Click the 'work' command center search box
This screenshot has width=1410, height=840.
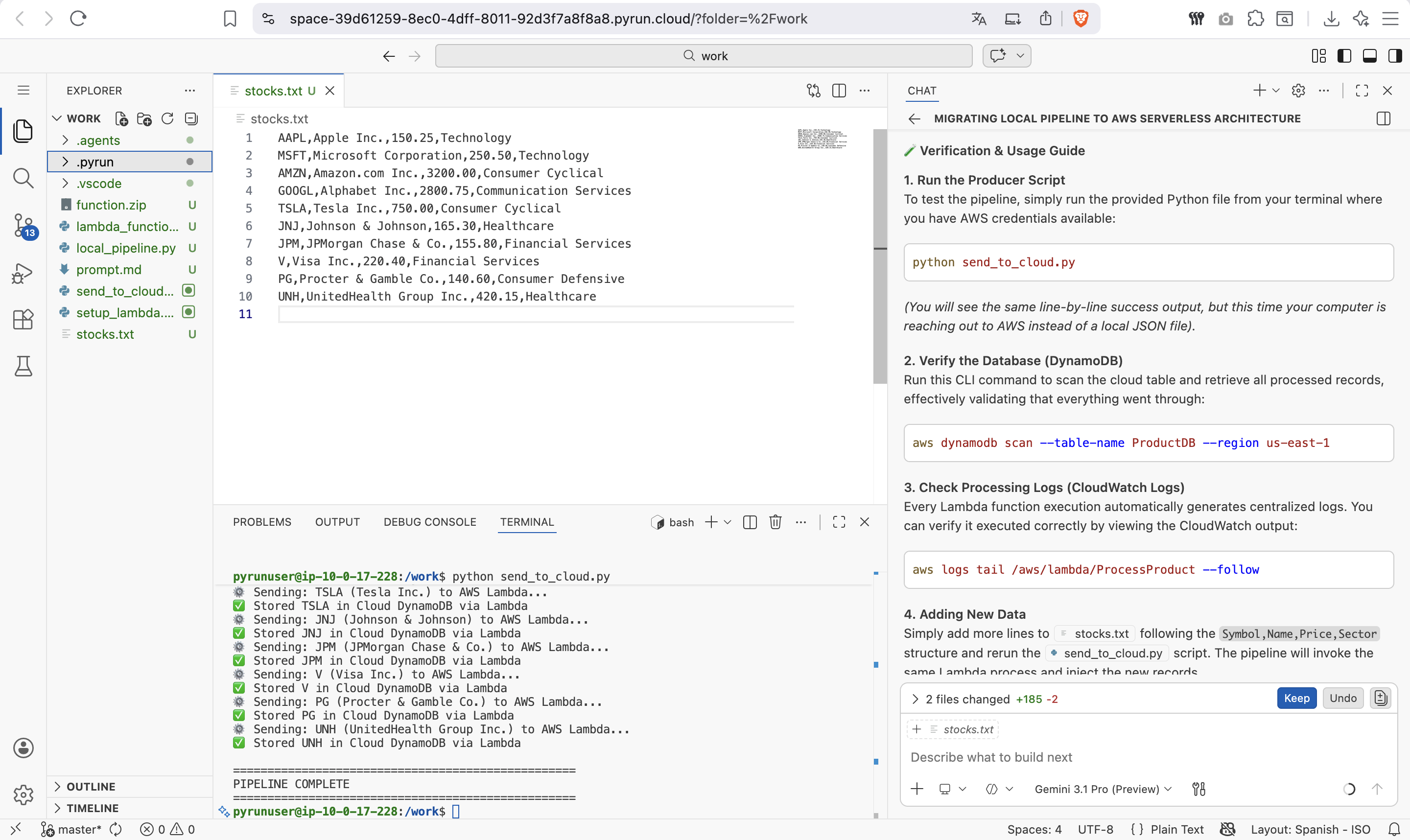click(704, 56)
